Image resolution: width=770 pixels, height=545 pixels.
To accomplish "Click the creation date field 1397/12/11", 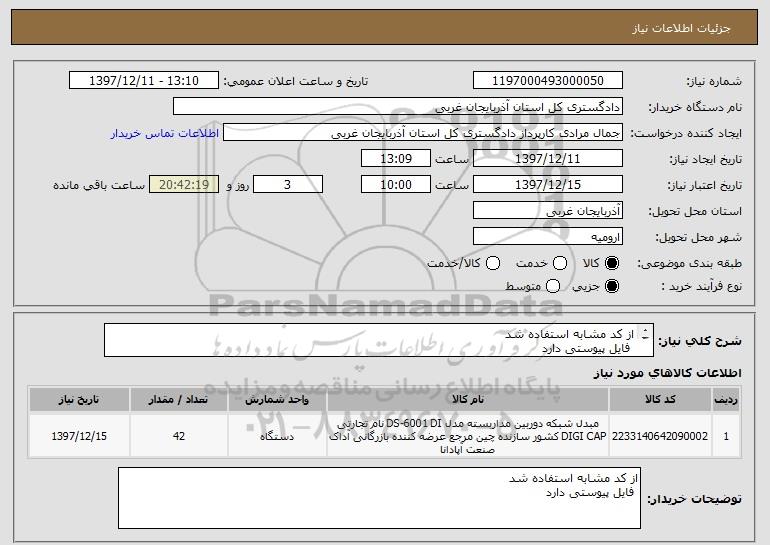I will [548, 159].
